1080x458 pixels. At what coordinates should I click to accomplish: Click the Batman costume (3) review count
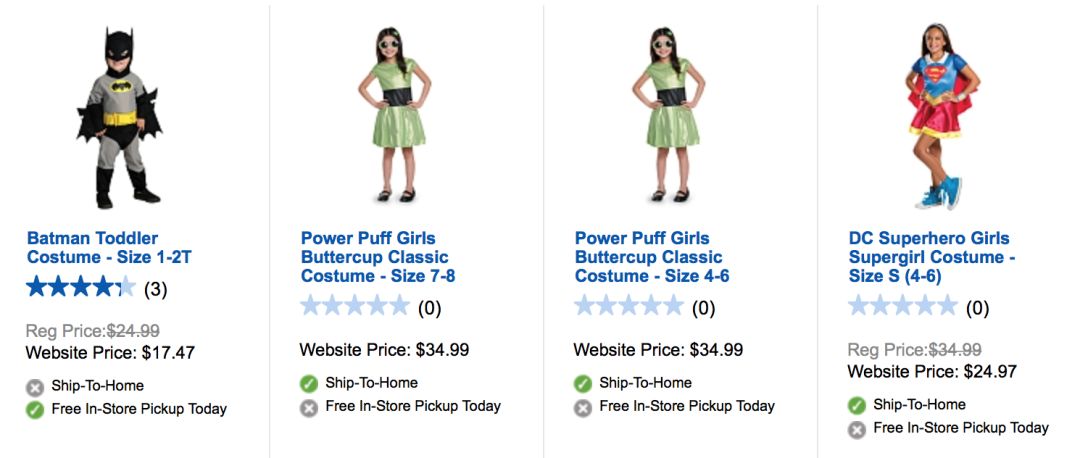tap(155, 290)
